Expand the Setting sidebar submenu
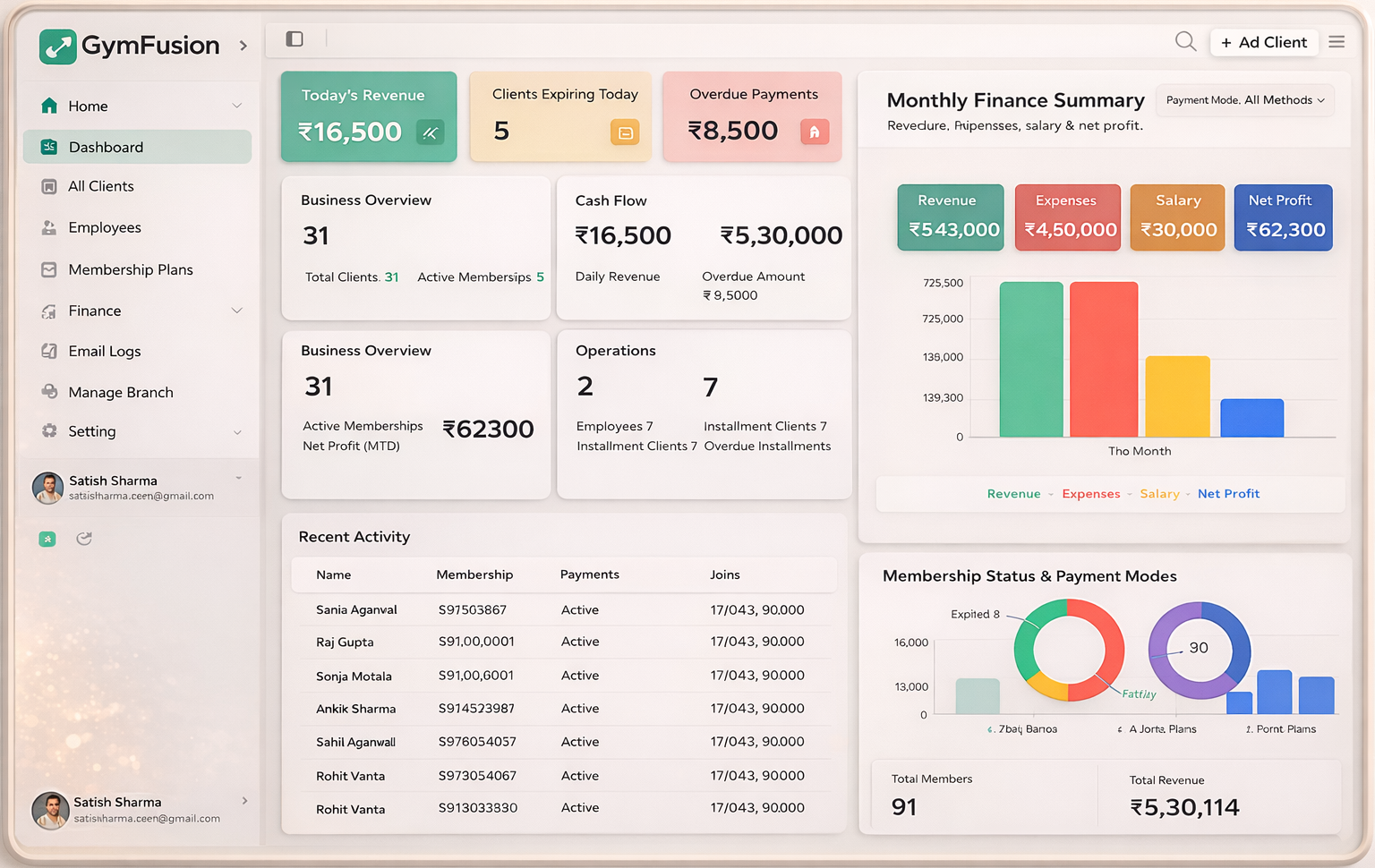Image resolution: width=1375 pixels, height=868 pixels. (x=236, y=431)
